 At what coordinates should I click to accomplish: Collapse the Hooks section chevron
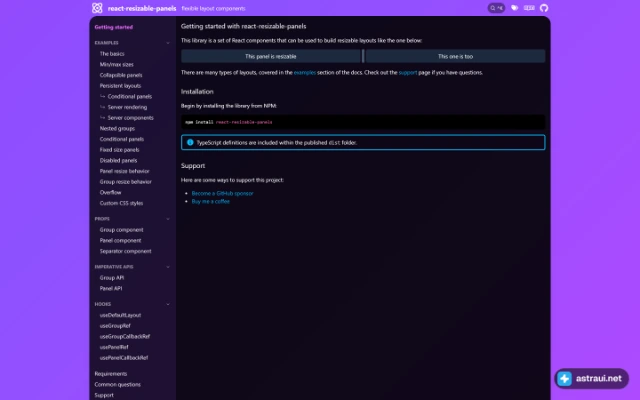(168, 304)
